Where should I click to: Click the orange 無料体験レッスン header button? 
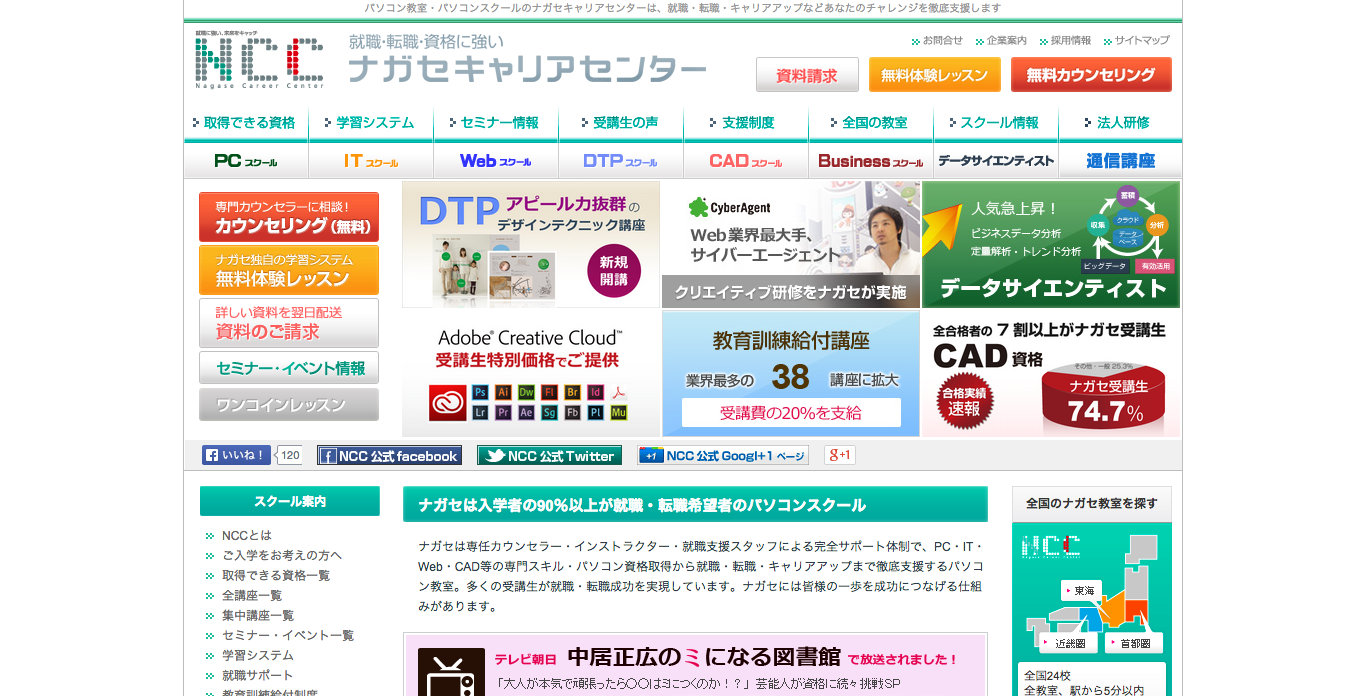(934, 75)
